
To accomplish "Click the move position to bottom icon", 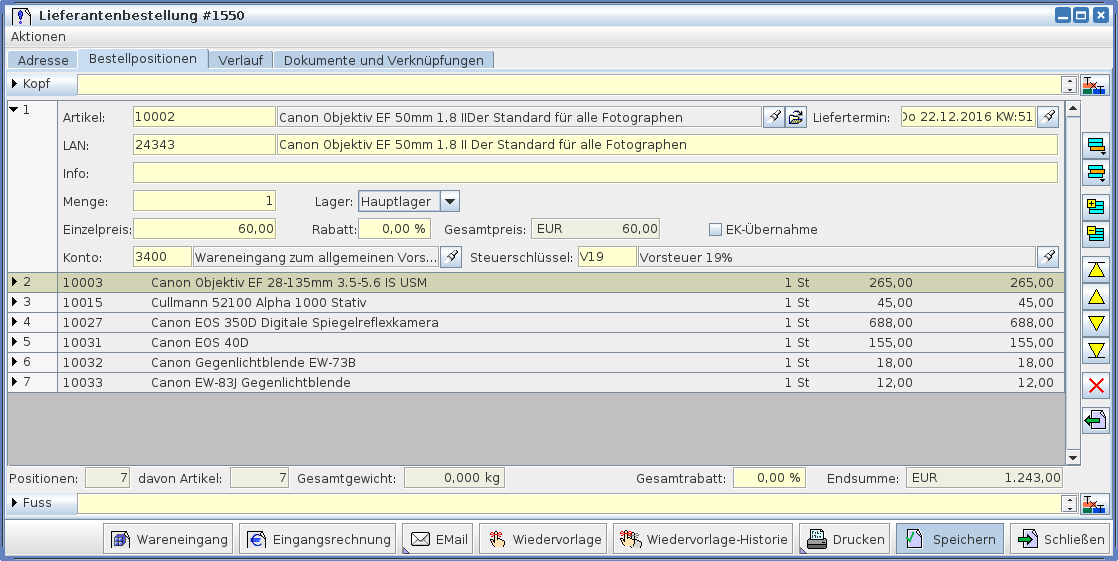I will [1096, 350].
